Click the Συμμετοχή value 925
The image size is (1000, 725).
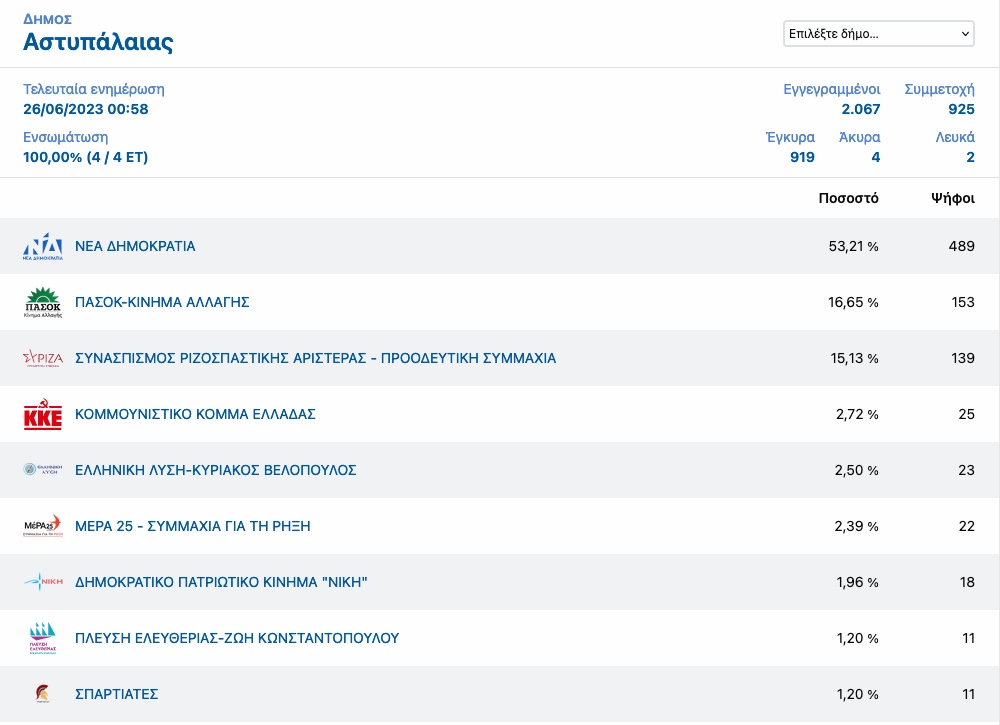click(961, 109)
